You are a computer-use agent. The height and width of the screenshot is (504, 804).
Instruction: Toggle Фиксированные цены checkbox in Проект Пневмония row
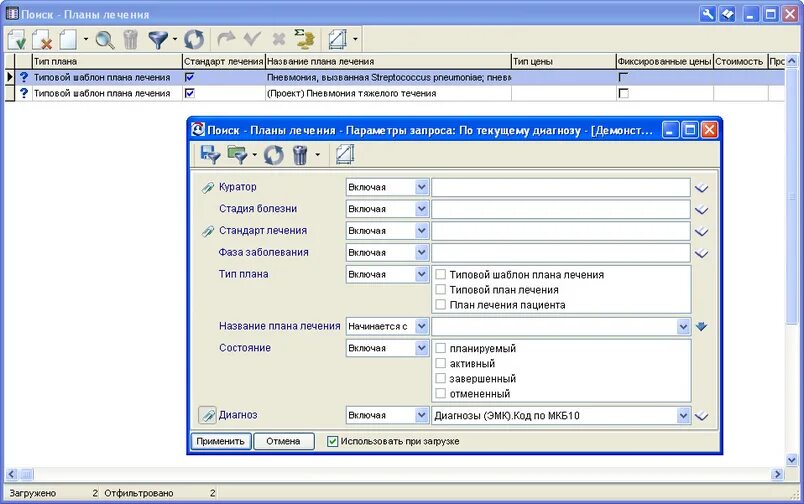[x=624, y=93]
